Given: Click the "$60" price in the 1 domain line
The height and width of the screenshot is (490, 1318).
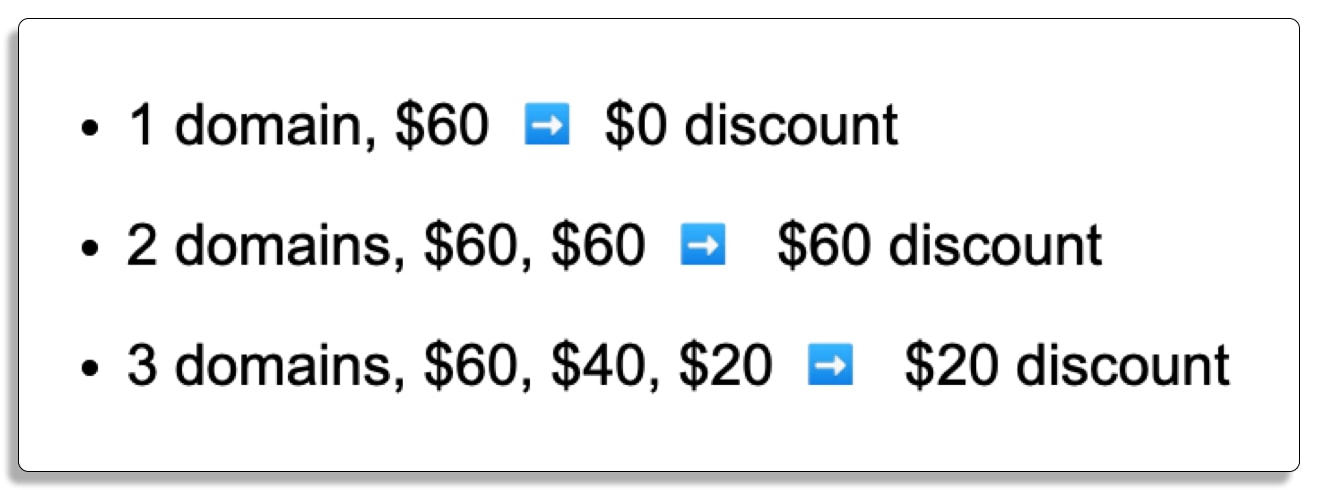Looking at the screenshot, I should (442, 128).
